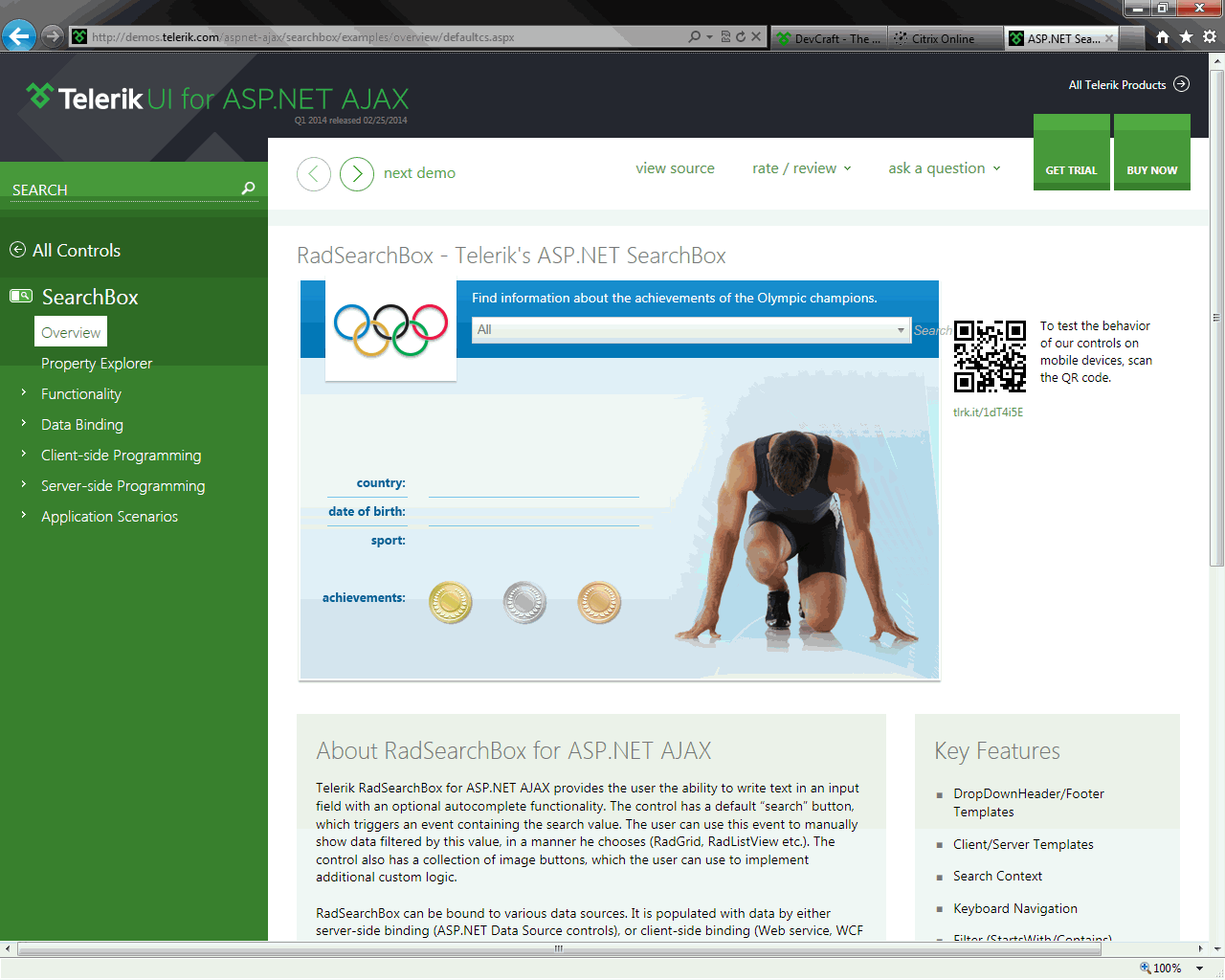This screenshot has height=980, width=1225.
Task: Close the ASP.NET Sea... browser tab
Action: 1109,38
